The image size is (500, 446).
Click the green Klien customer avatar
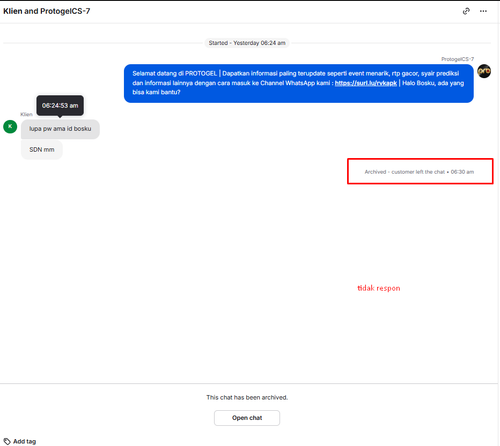tap(10, 127)
